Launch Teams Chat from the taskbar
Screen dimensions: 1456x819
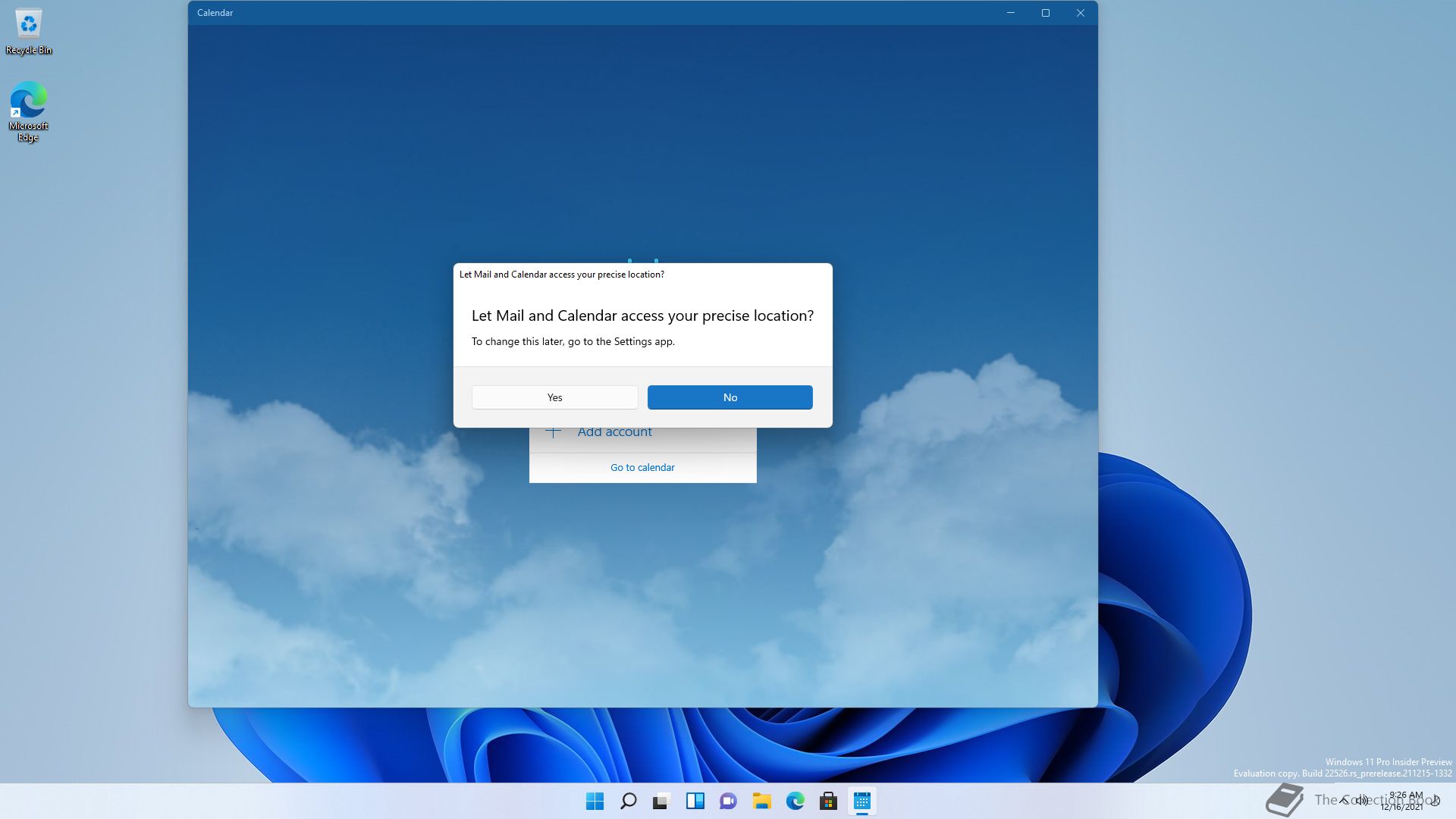[x=728, y=801]
